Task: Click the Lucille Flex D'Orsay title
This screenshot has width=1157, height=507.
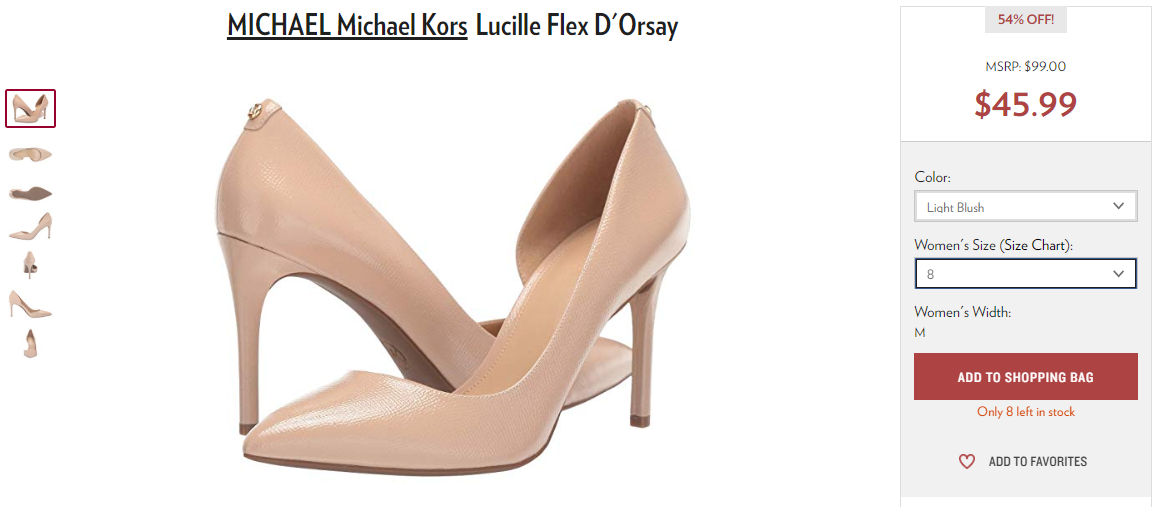Action: click(576, 26)
